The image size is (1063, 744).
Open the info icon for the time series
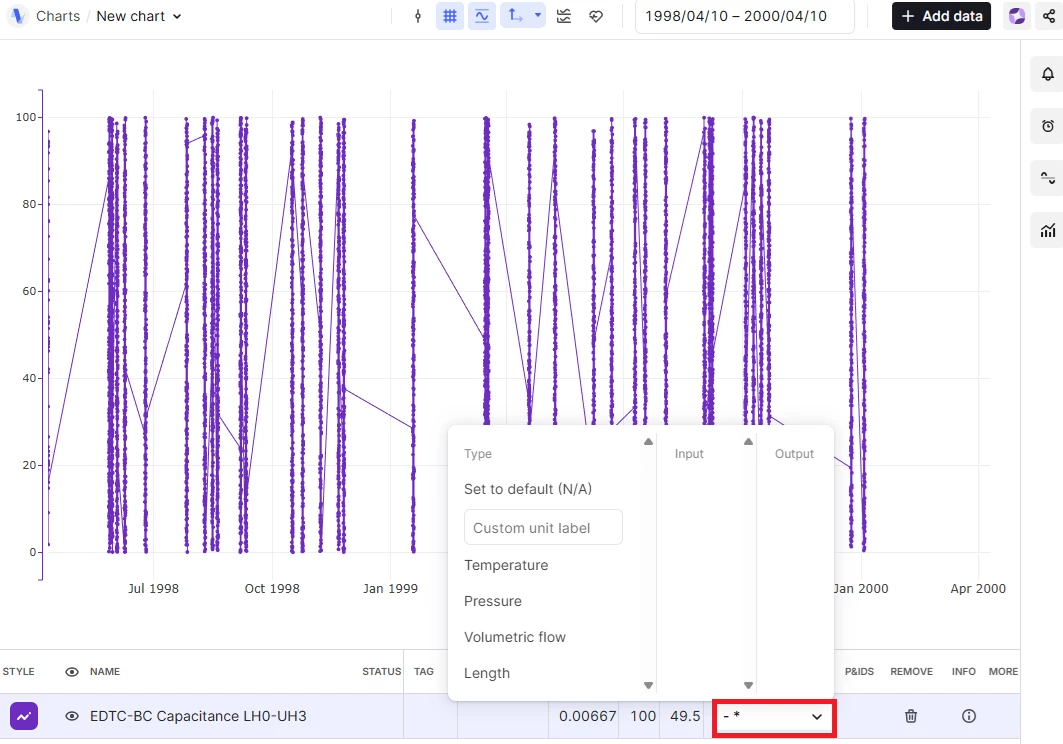click(x=969, y=716)
